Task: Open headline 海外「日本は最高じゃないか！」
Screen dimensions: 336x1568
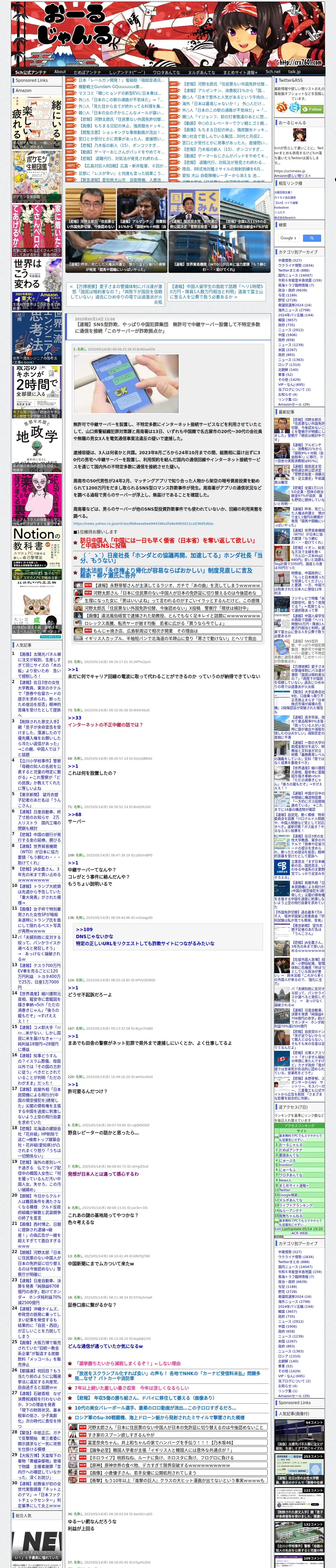Action: [x=224, y=103]
